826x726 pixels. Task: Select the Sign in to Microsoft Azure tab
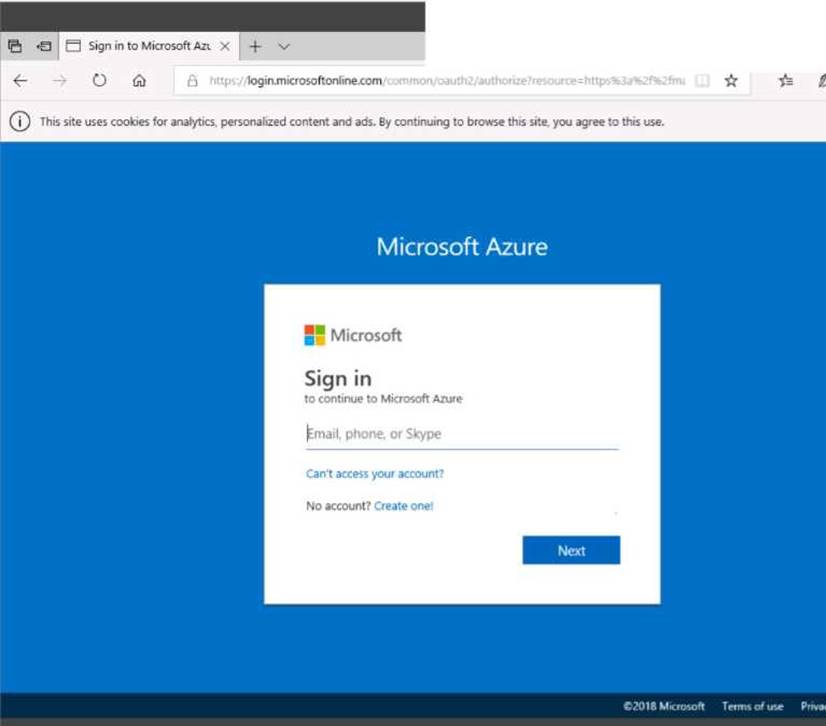pos(149,46)
